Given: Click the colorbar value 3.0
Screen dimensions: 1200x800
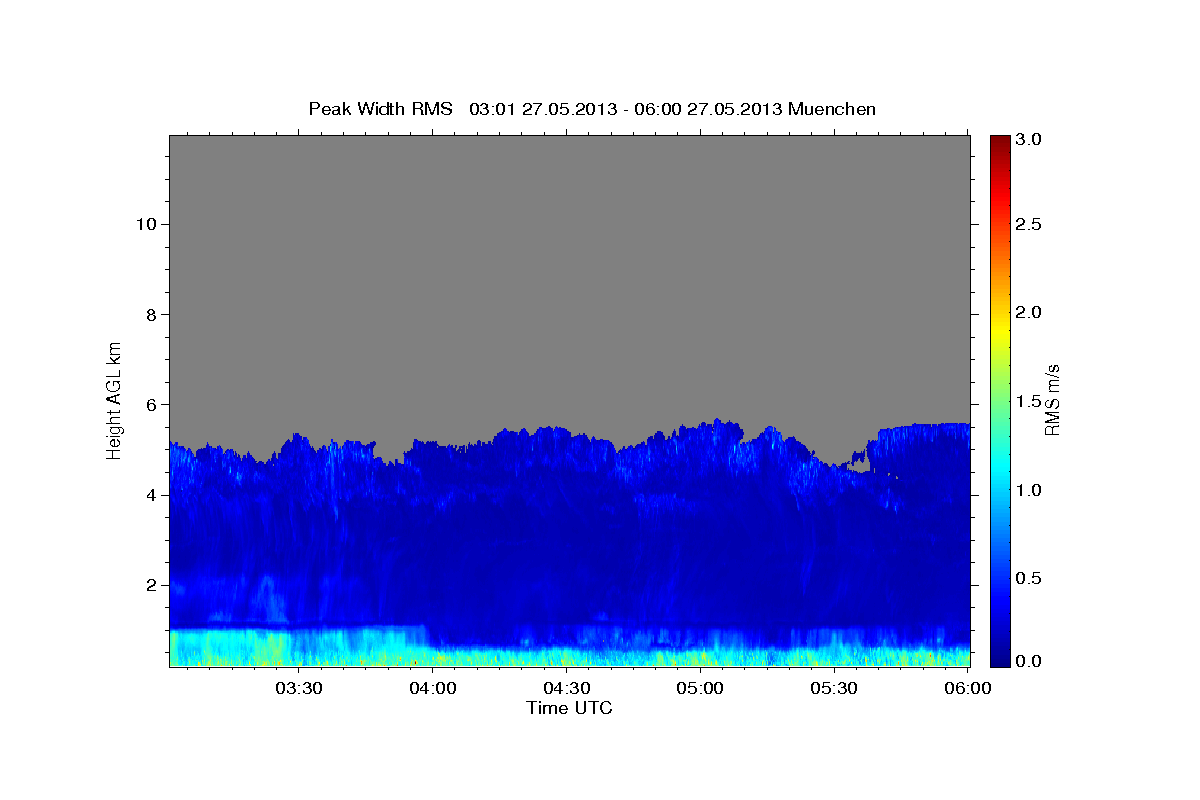Looking at the screenshot, I should (1031, 140).
